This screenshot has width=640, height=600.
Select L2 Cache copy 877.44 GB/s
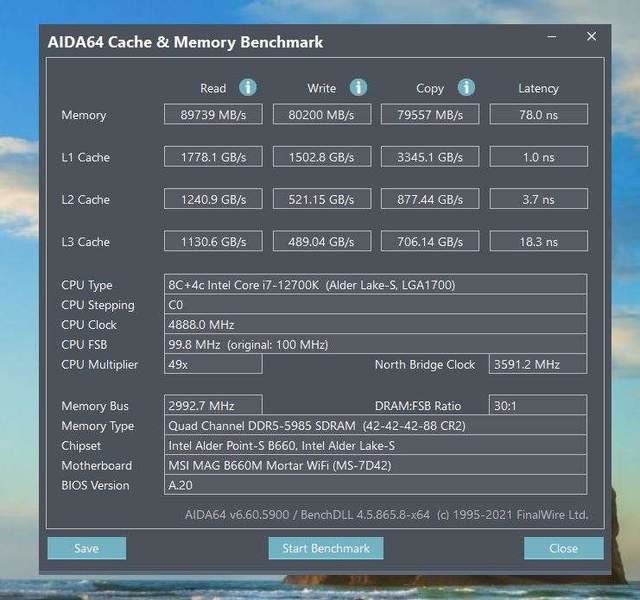tap(430, 199)
